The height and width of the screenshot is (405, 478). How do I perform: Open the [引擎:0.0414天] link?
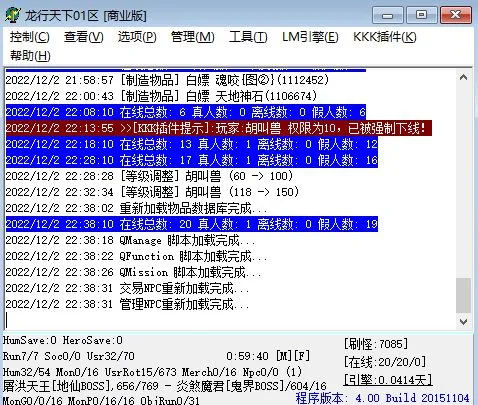[x=388, y=380]
